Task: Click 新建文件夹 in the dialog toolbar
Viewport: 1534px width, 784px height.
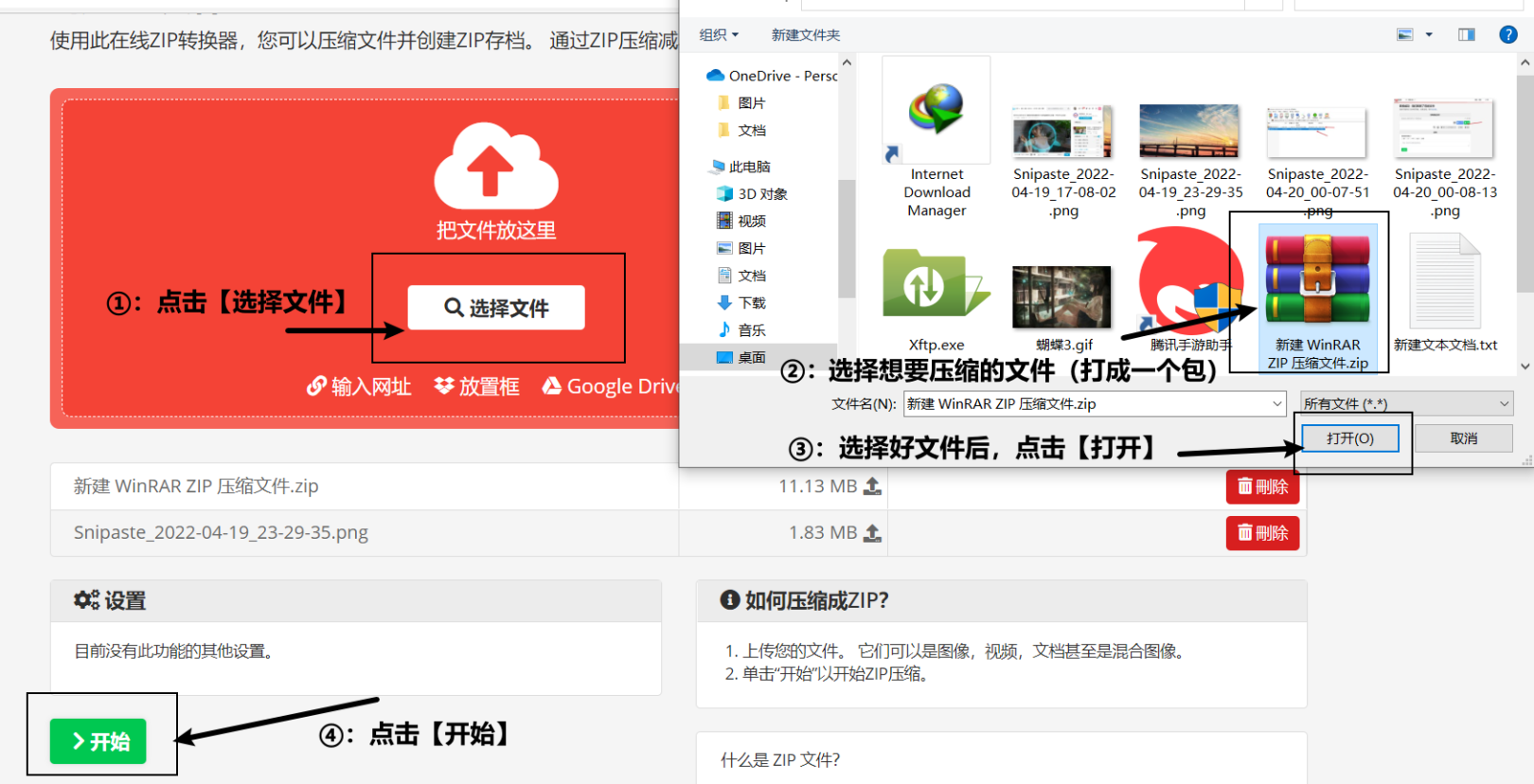Action: [805, 35]
